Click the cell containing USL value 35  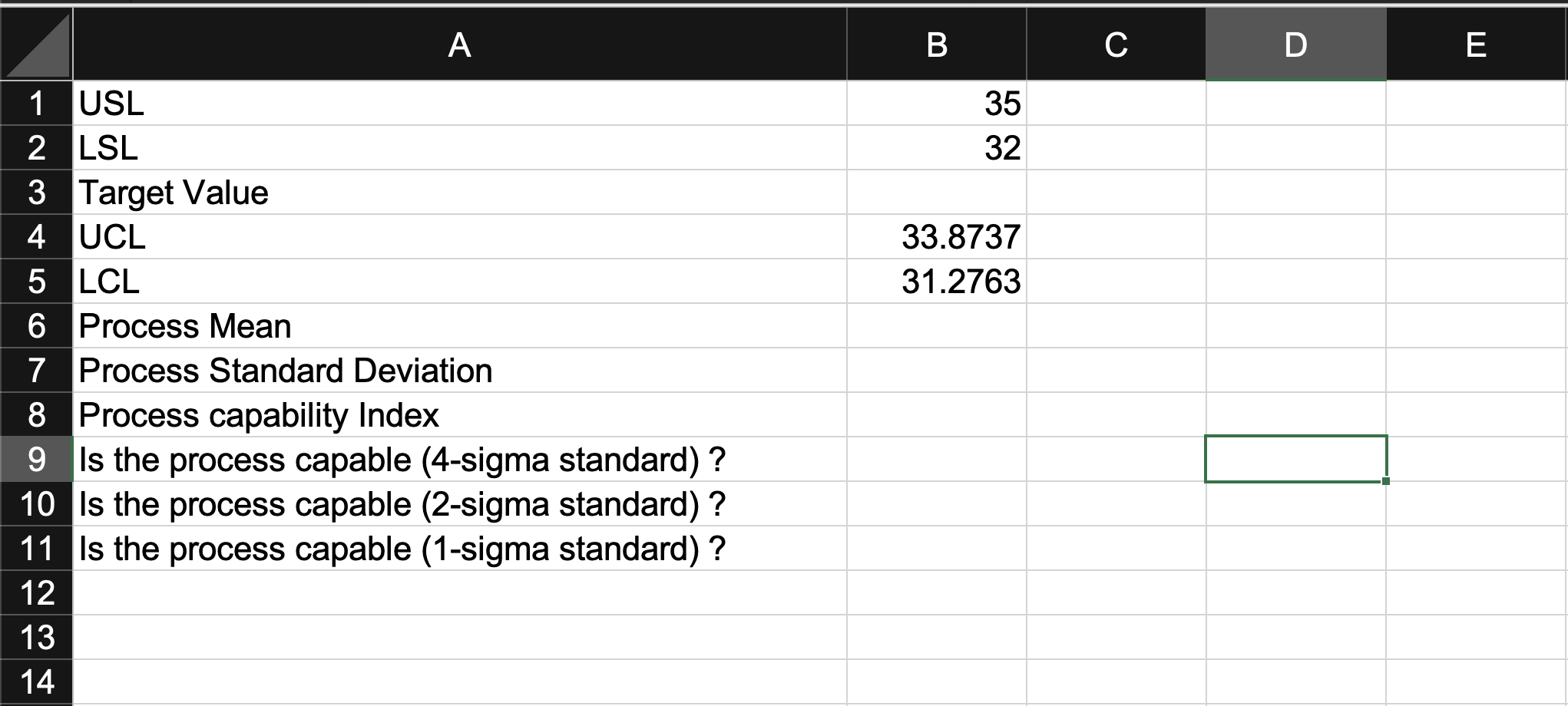pos(935,104)
